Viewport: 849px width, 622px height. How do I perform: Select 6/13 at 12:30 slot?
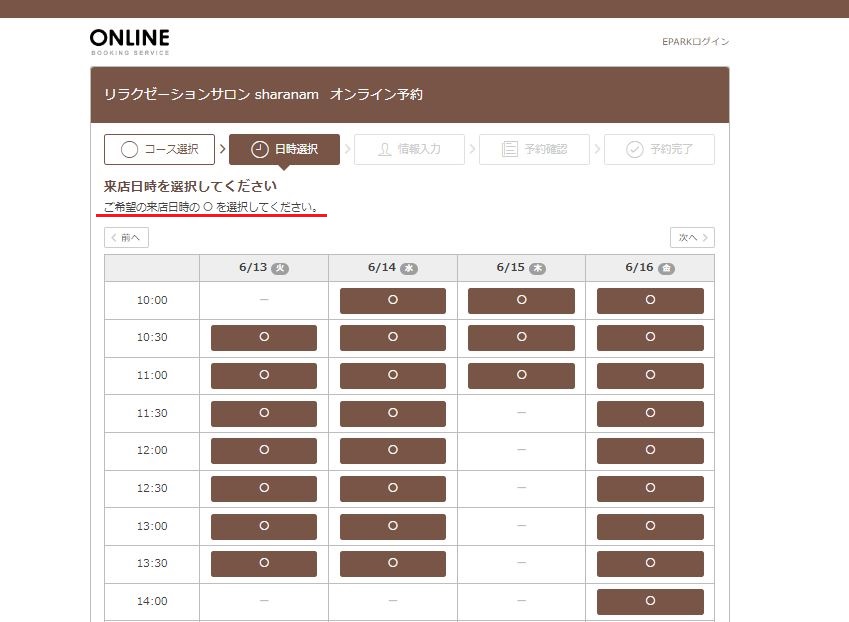(264, 488)
